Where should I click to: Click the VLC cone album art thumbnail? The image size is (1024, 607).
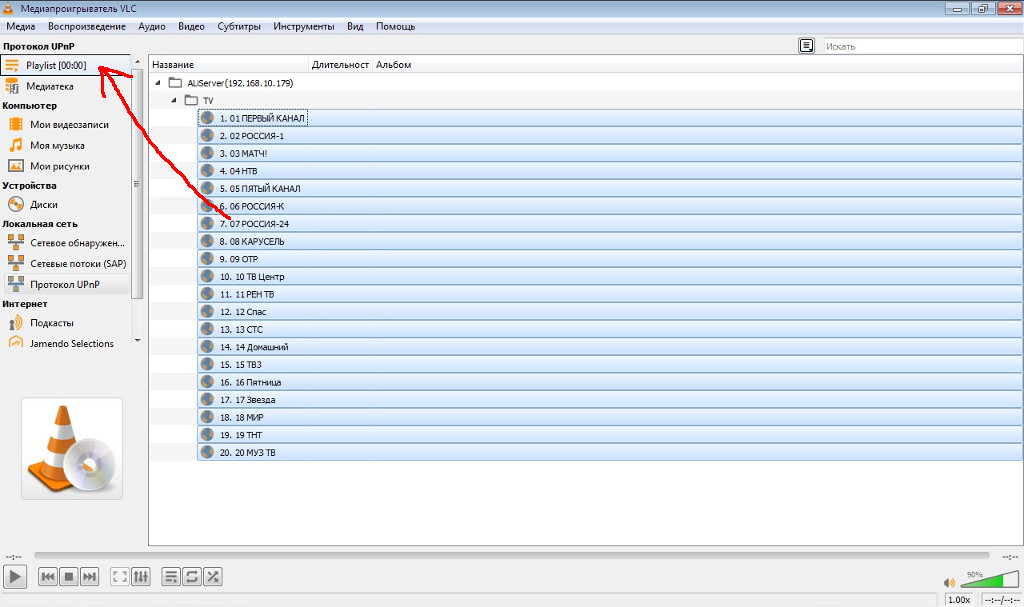[72, 448]
